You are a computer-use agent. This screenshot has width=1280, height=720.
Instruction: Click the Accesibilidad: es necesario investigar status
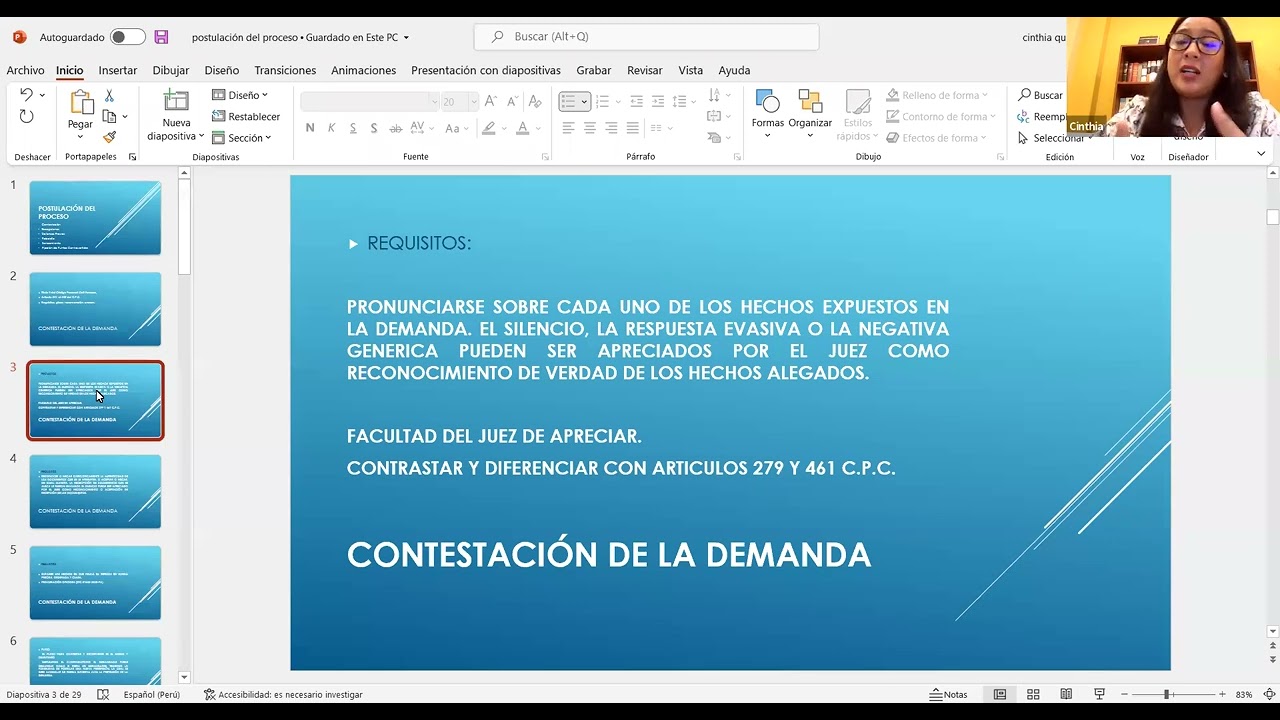283,694
